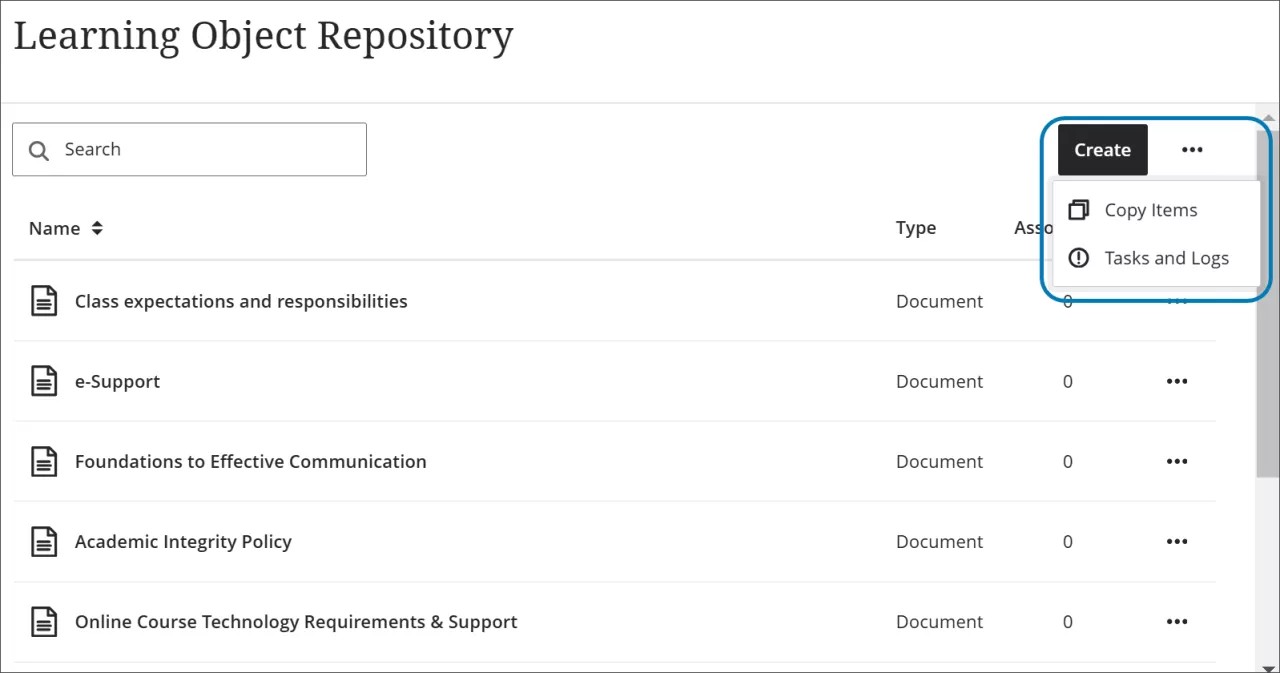Open the three-dot menu next to Create
Screen dimensions: 1280x673
tap(1192, 149)
